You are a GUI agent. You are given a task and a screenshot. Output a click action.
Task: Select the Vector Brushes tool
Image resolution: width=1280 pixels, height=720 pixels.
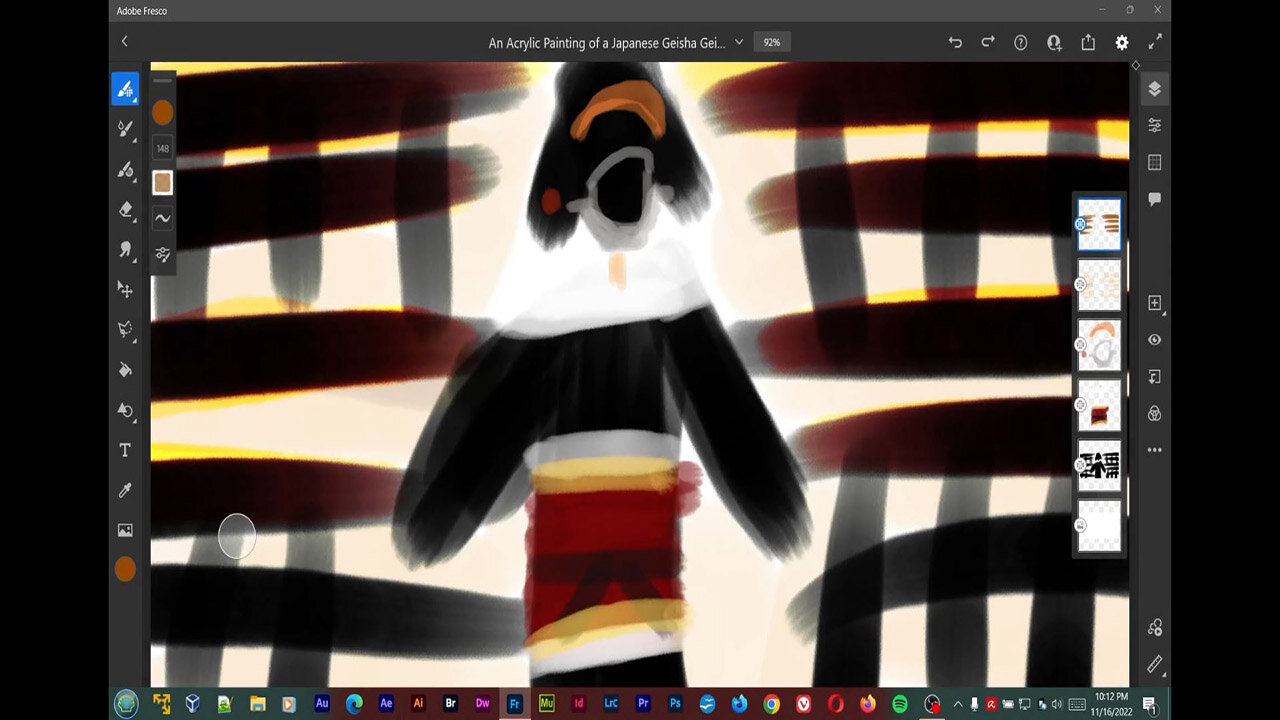click(x=125, y=169)
